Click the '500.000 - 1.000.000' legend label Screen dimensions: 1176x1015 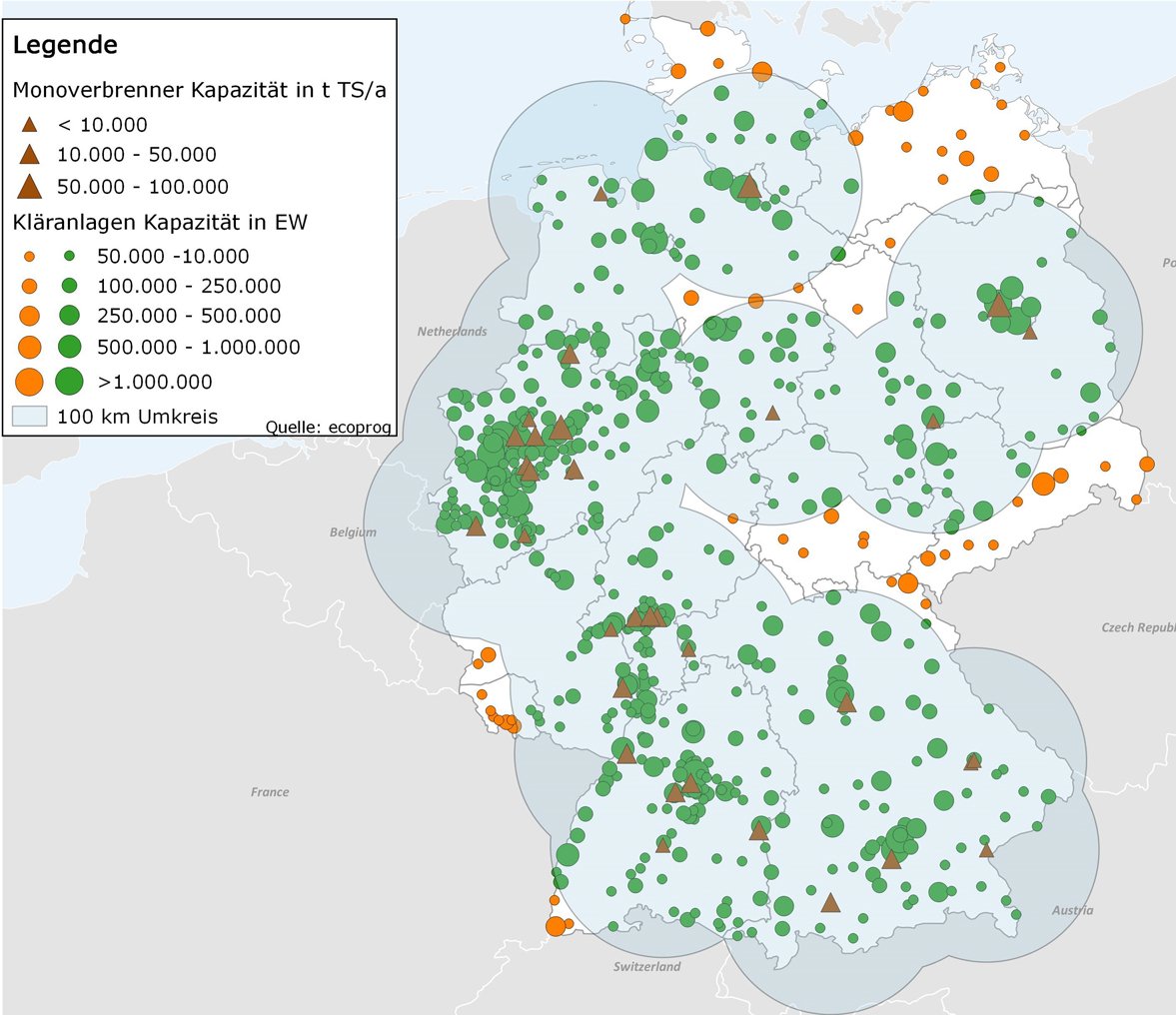point(199,347)
